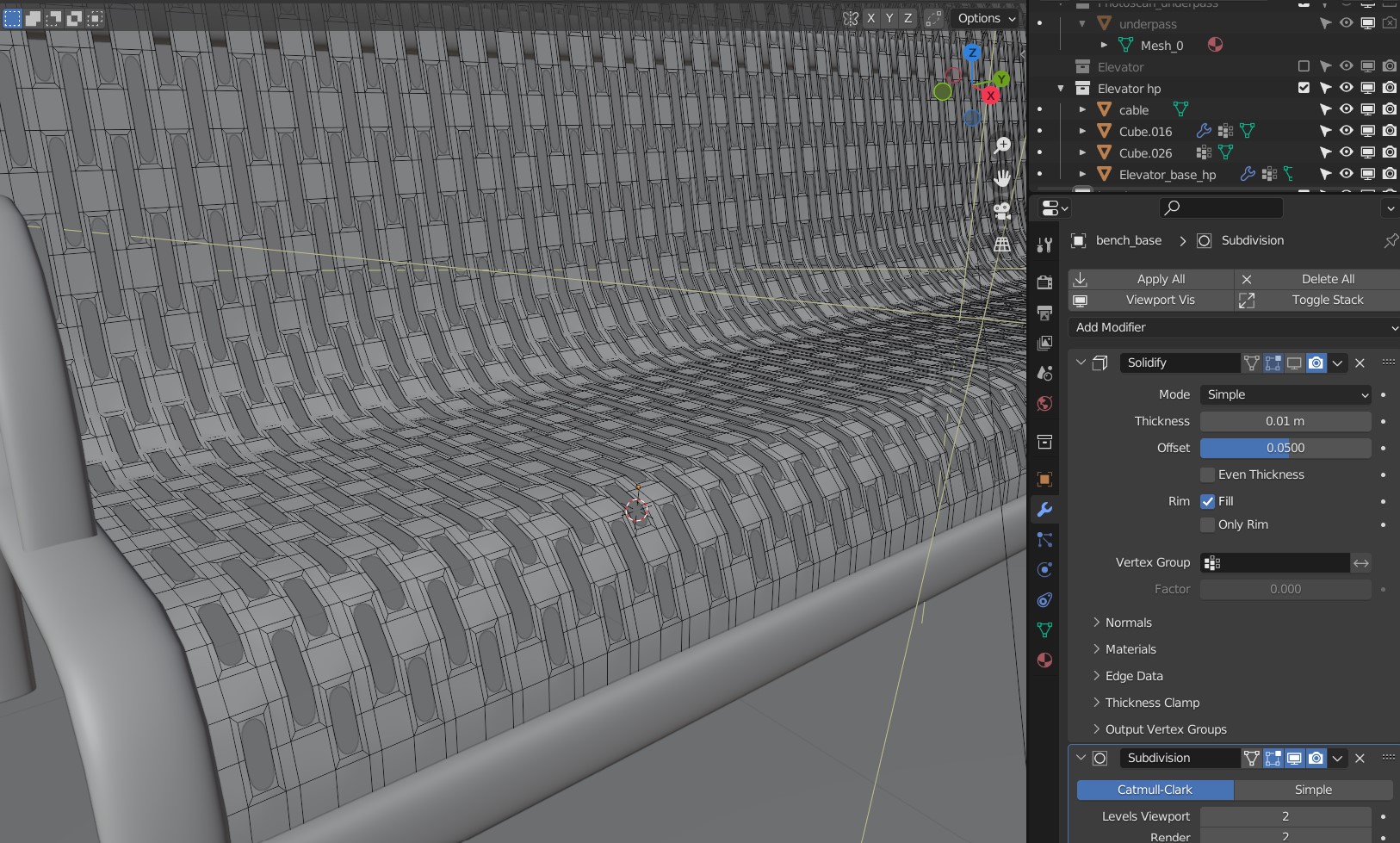
Task: Enable the Even Thickness checkbox
Action: (1208, 474)
